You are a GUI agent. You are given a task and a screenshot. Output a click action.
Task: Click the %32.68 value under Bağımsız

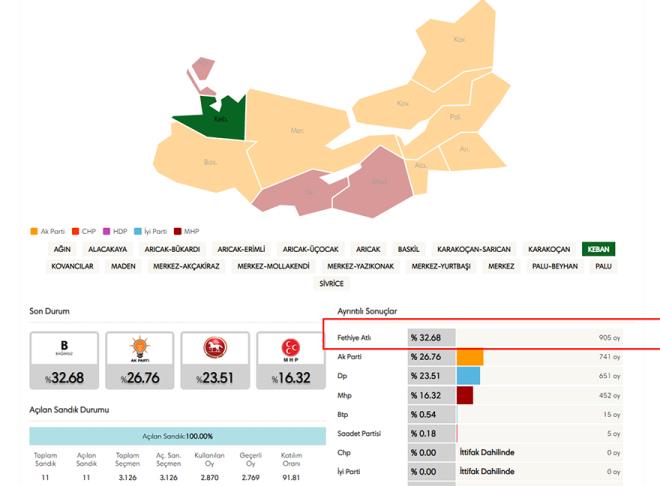pos(64,377)
